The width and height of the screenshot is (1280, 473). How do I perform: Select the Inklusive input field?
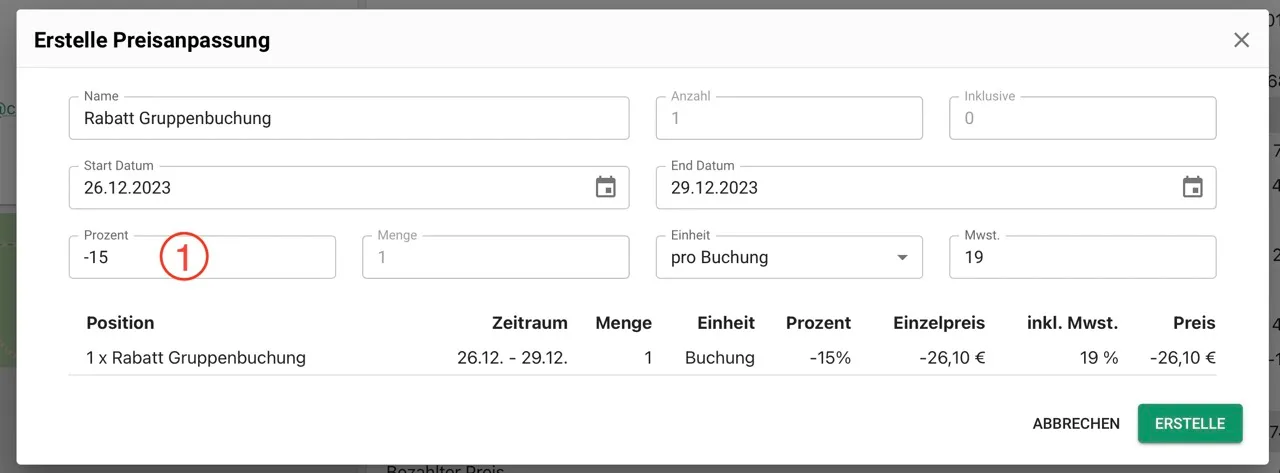[x=1083, y=118]
